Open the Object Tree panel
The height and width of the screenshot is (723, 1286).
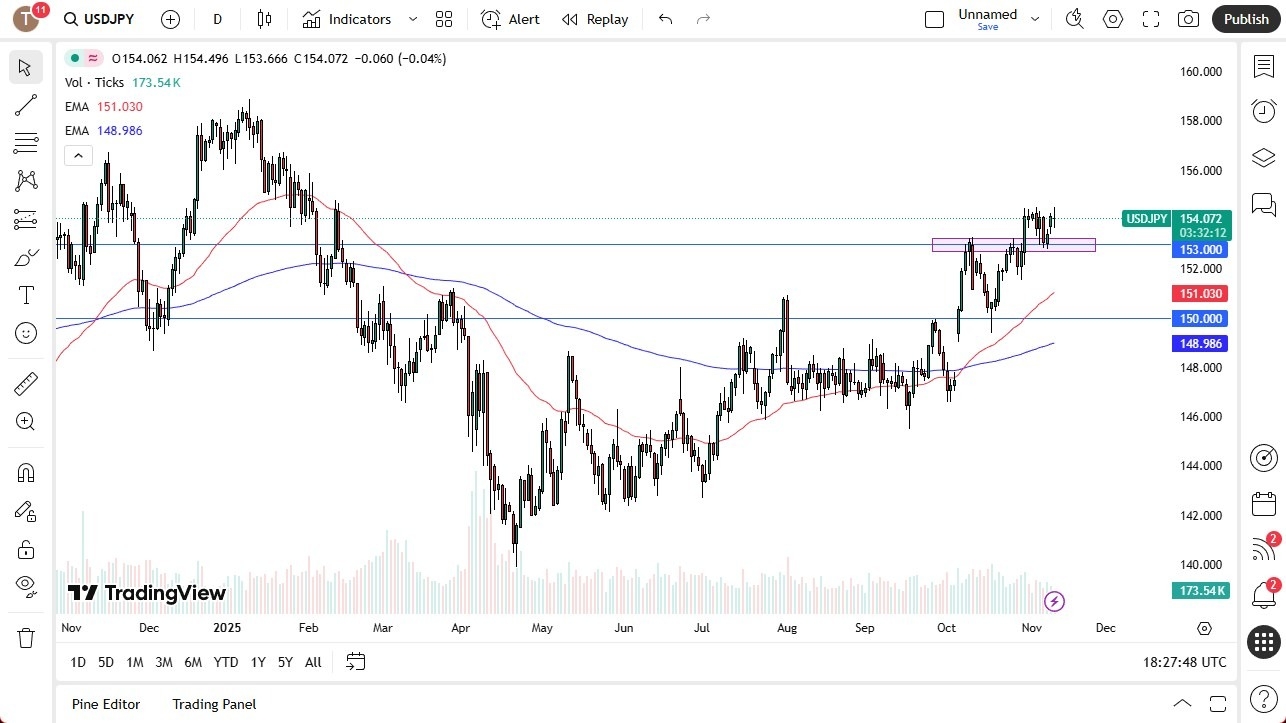[x=1263, y=157]
